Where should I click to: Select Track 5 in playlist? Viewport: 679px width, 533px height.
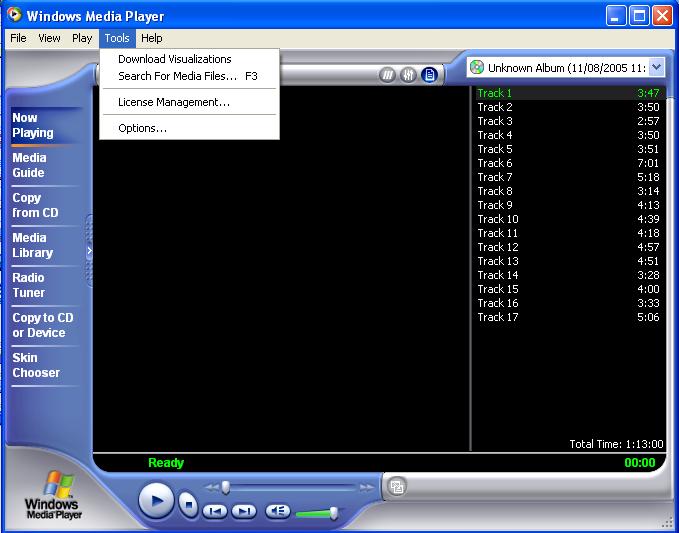tap(569, 149)
